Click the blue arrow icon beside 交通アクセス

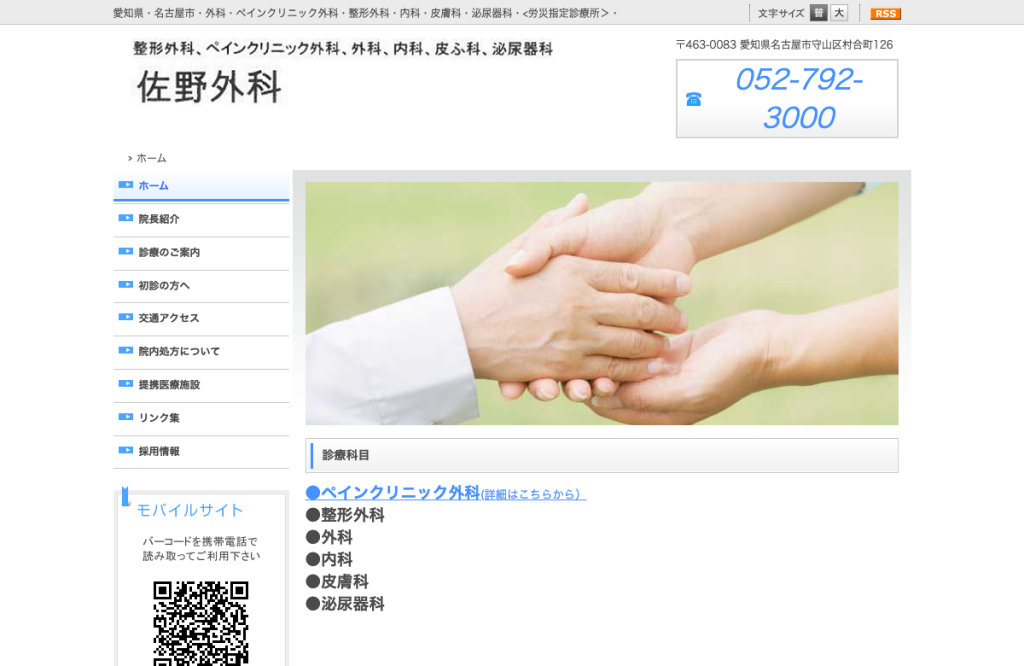125,317
